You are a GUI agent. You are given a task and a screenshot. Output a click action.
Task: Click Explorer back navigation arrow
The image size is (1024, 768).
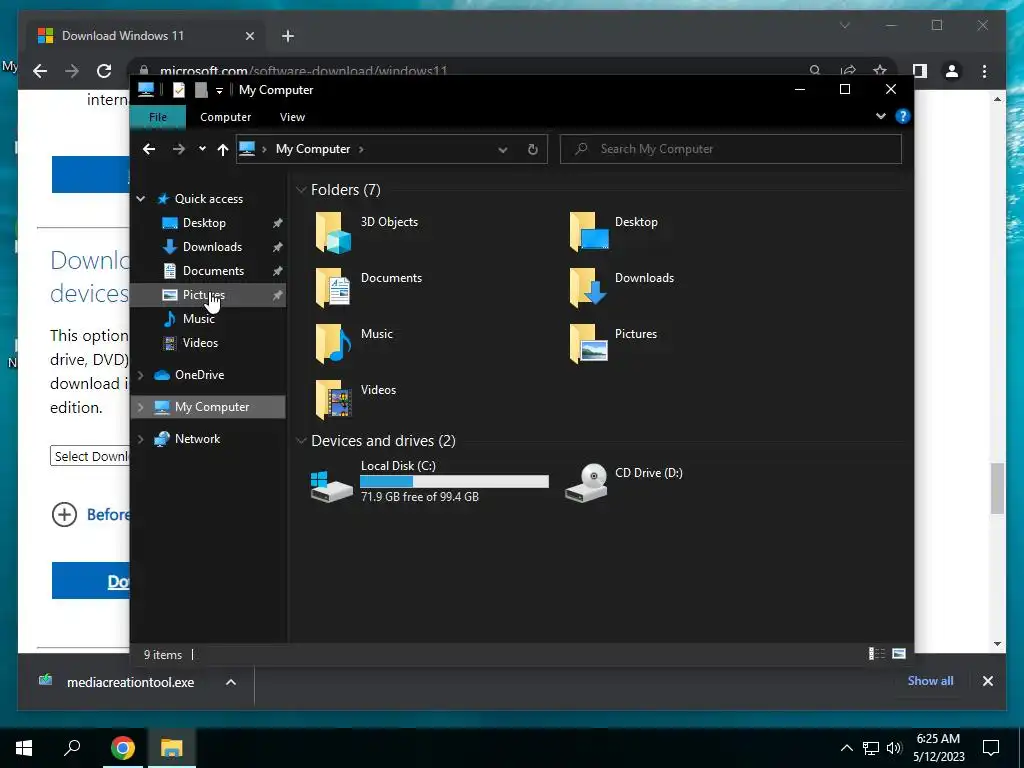coord(149,149)
